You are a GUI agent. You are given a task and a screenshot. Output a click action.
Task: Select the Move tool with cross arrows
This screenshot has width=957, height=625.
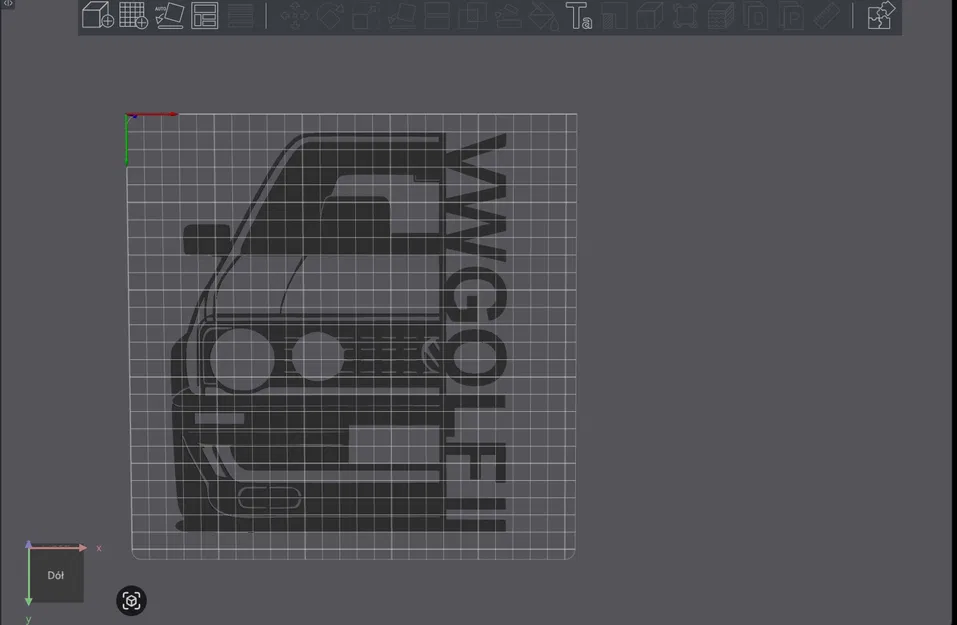[x=298, y=17]
